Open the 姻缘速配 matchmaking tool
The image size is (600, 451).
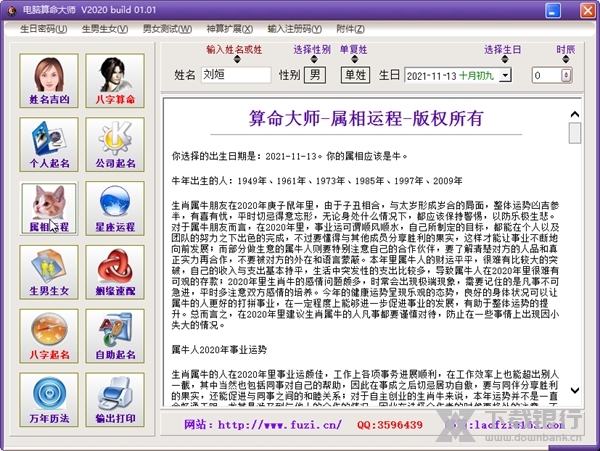click(115, 272)
